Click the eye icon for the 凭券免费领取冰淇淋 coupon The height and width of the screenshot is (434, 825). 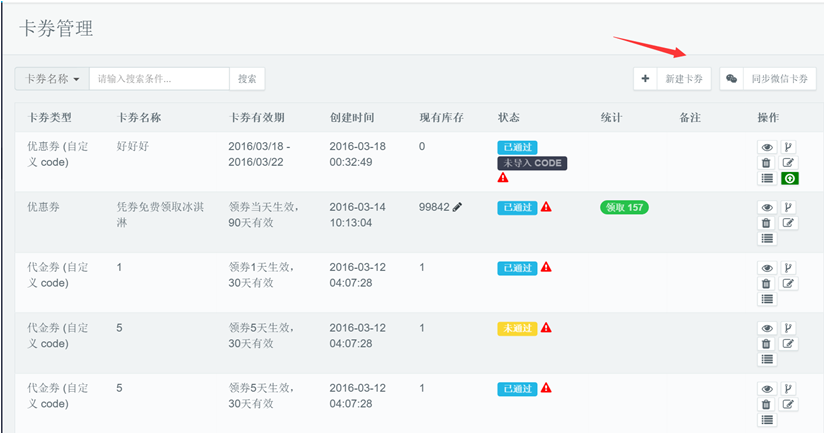coord(766,207)
